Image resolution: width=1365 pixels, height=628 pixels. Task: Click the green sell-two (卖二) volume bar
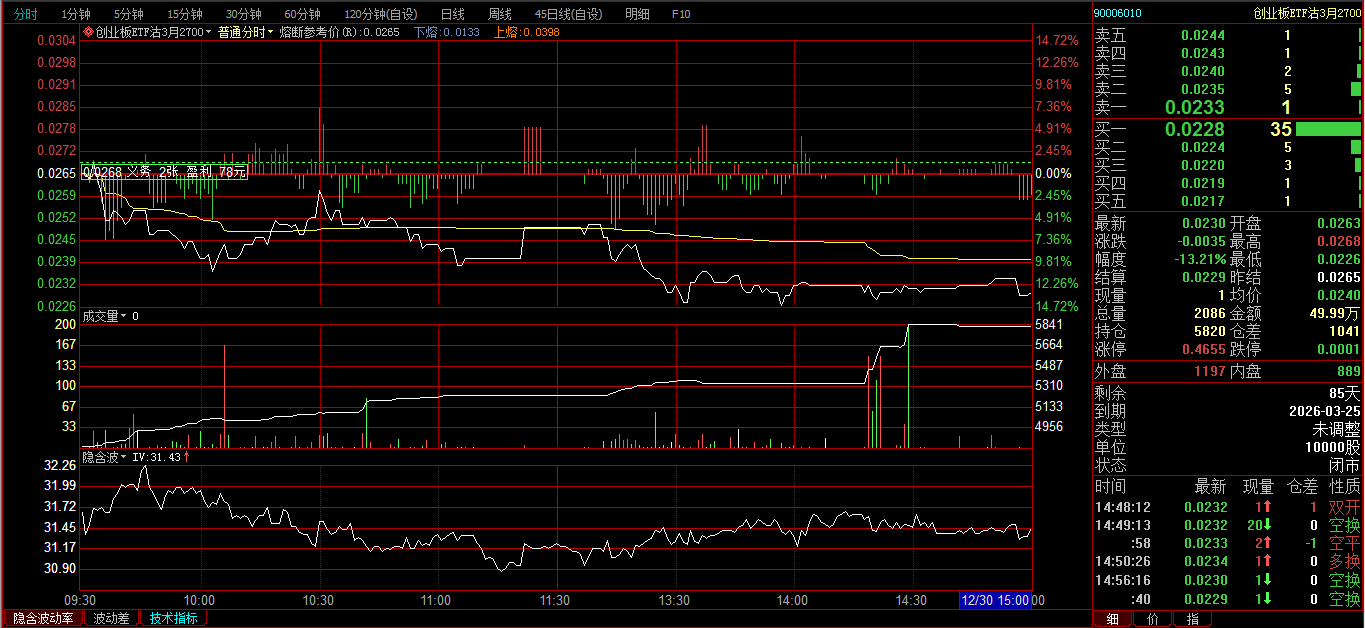pyautogui.click(x=1356, y=89)
